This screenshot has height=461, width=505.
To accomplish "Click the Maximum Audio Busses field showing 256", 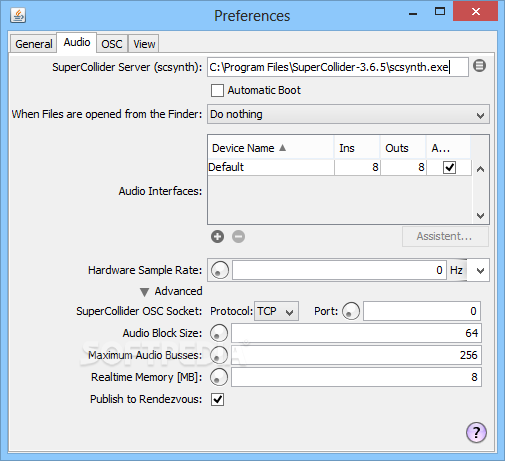I will coord(356,355).
